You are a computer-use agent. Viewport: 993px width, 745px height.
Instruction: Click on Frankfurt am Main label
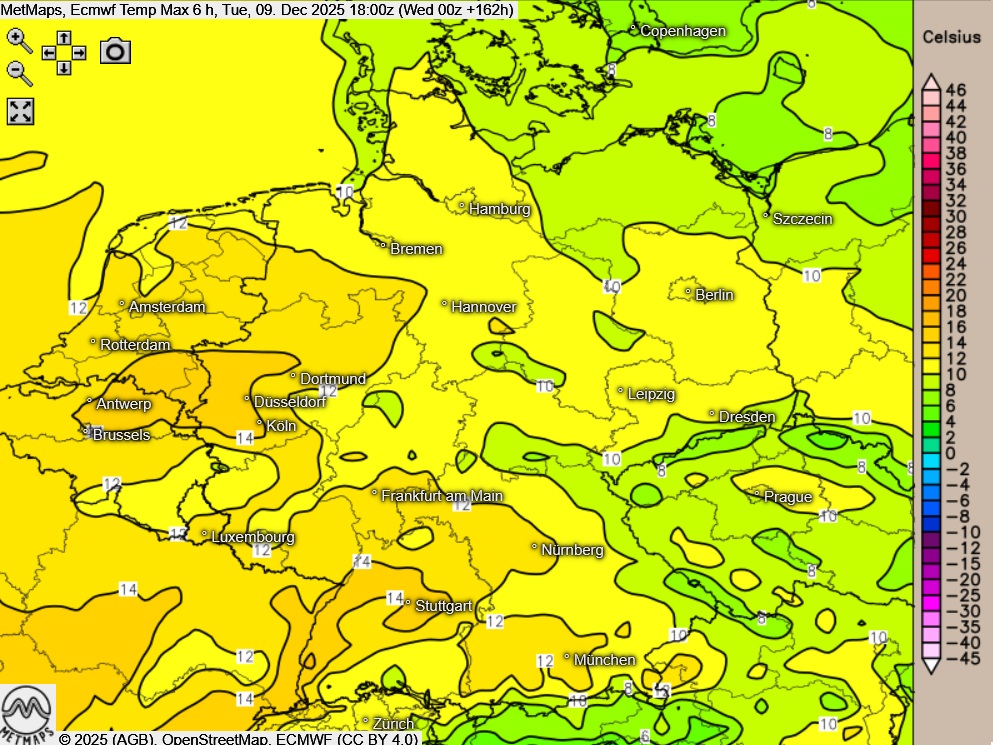pos(442,496)
